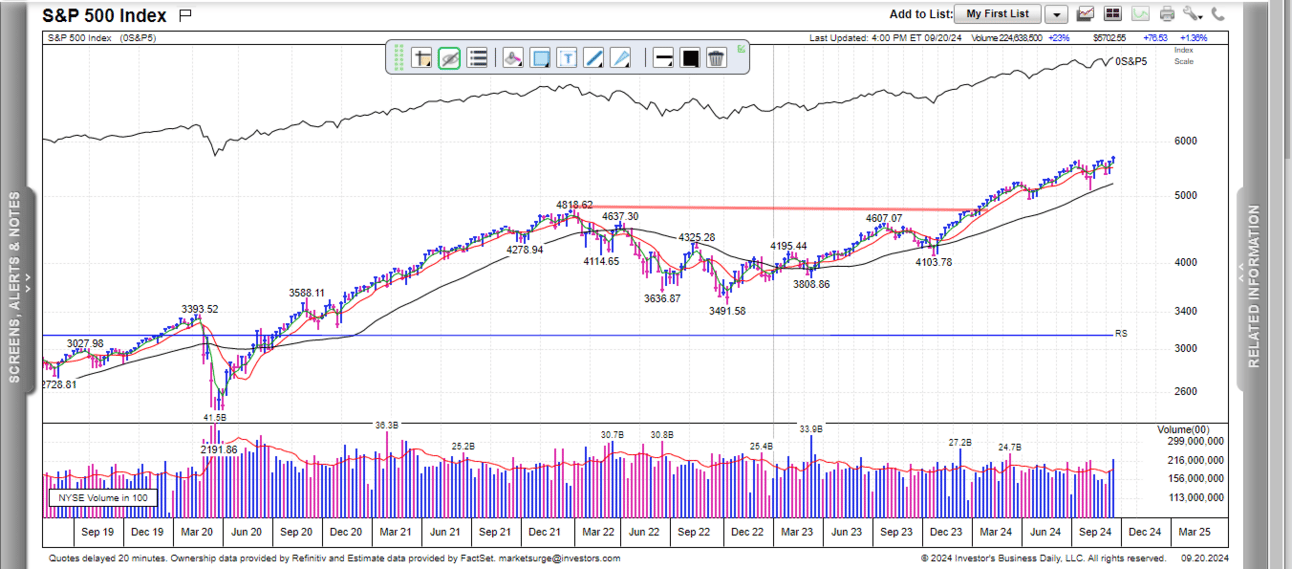Click the 0S&P5 relative strength line label

[1131, 62]
